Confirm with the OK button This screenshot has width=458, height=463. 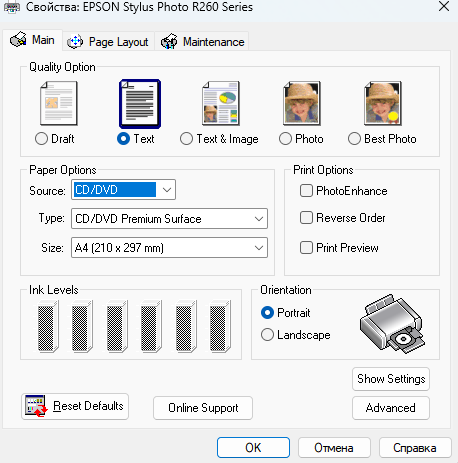click(x=253, y=448)
